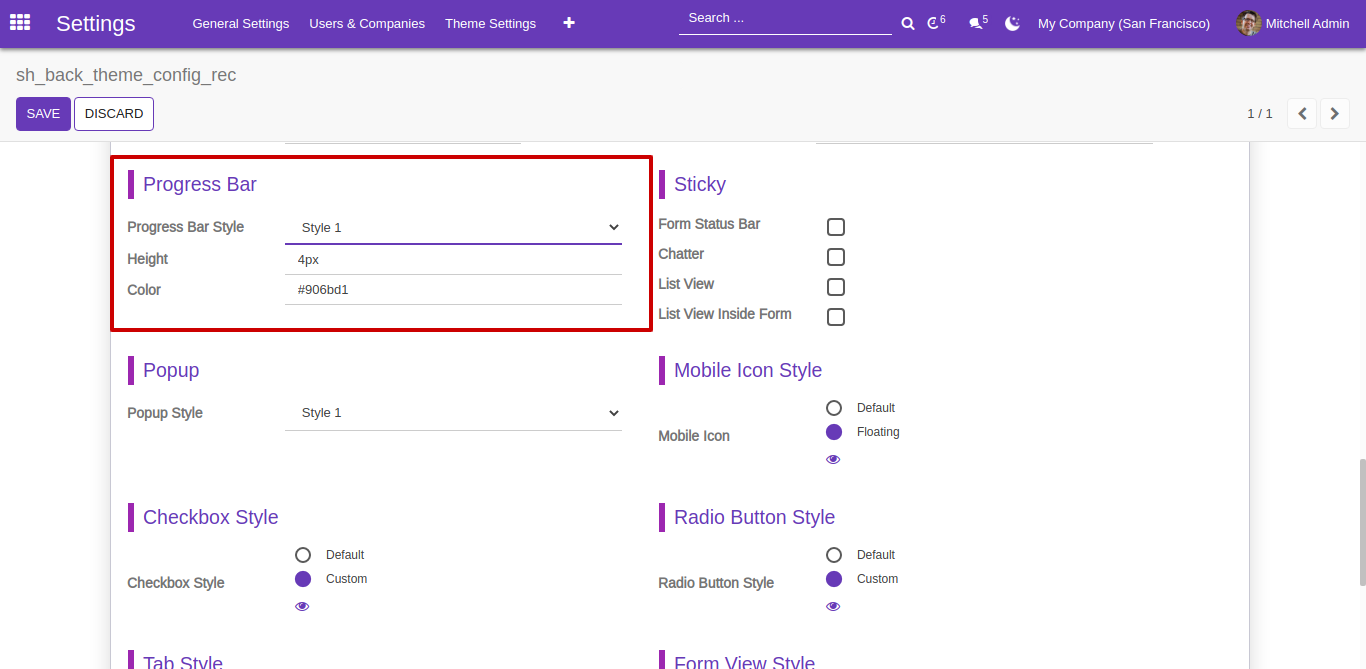Select Custom Checkbox Style radio
The height and width of the screenshot is (669, 1366).
click(x=303, y=579)
